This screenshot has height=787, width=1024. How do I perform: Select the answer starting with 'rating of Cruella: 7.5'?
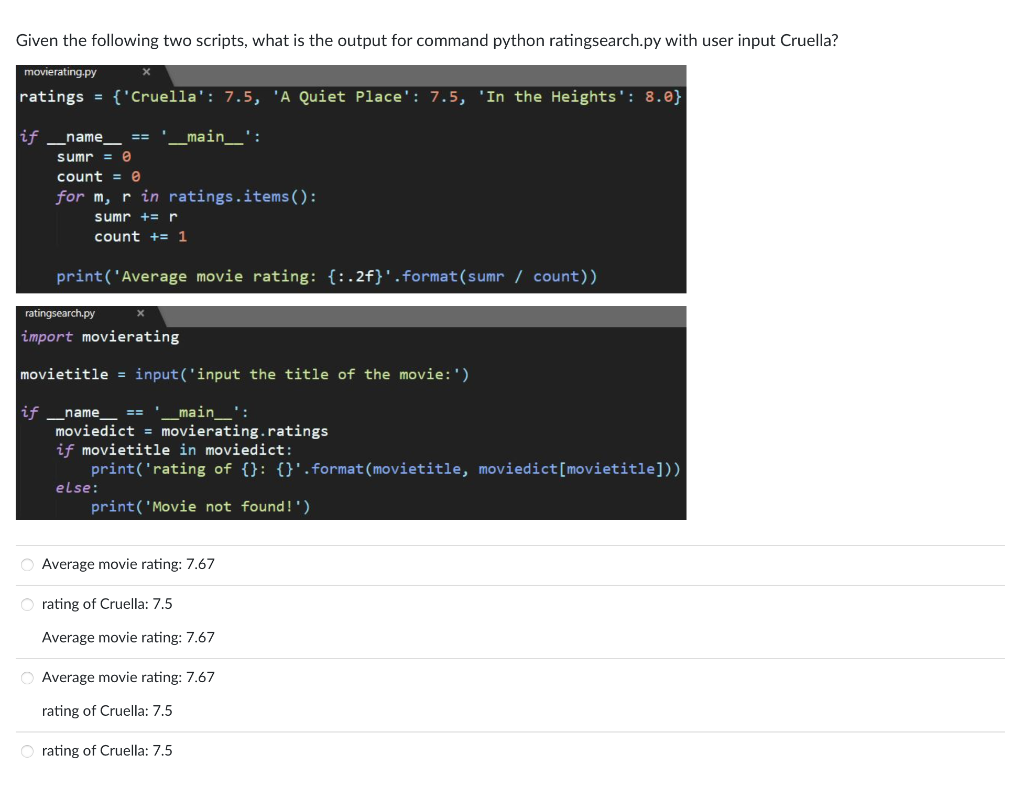[27, 603]
